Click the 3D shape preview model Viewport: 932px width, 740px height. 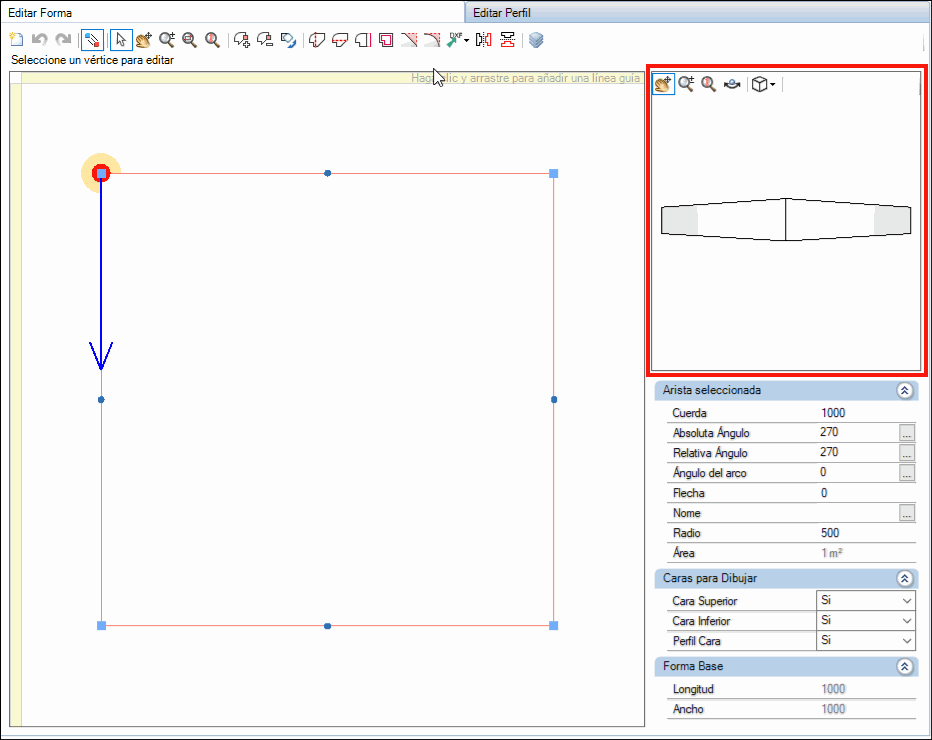click(786, 219)
